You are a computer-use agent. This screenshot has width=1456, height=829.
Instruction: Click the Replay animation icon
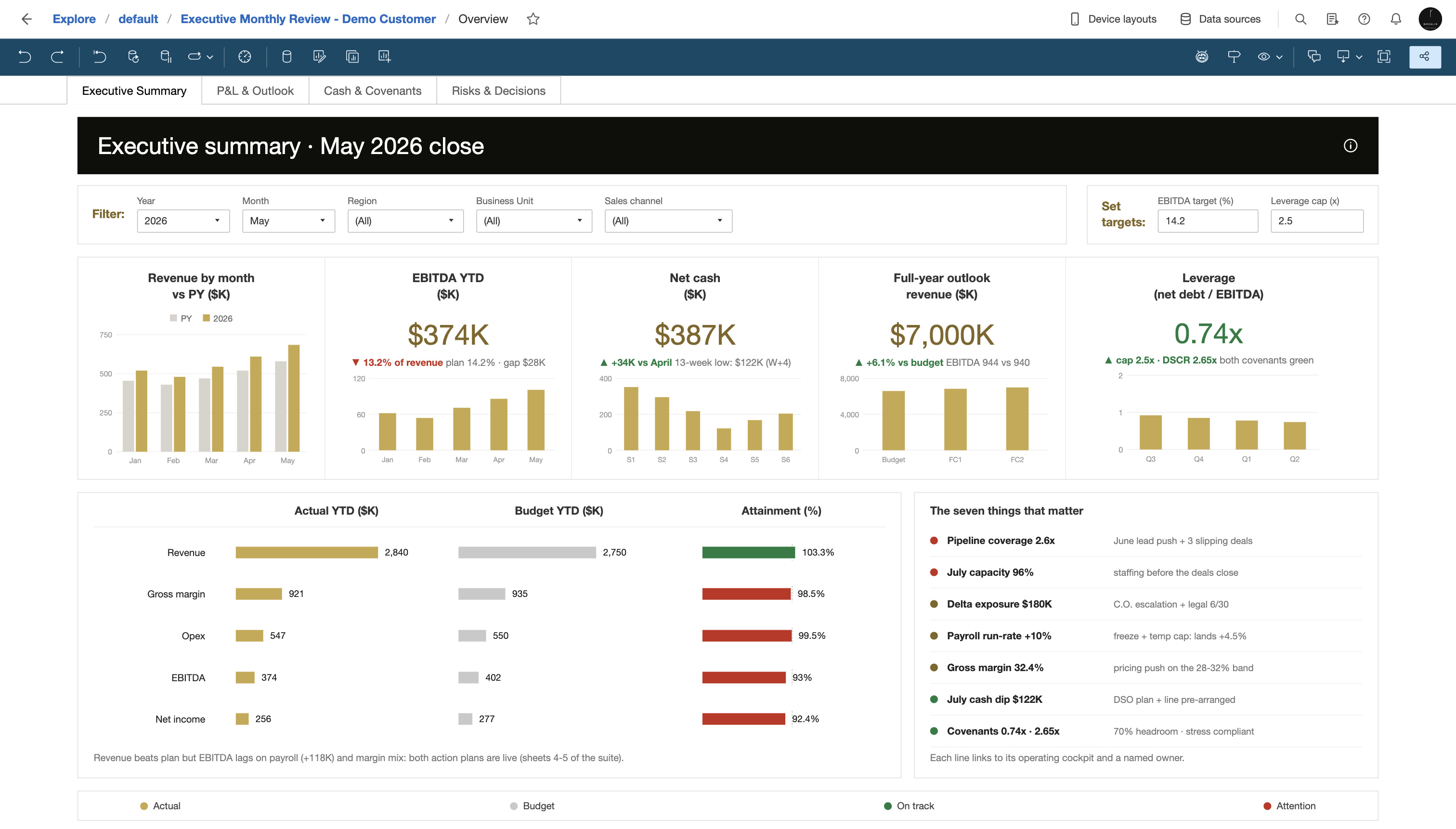(x=194, y=56)
